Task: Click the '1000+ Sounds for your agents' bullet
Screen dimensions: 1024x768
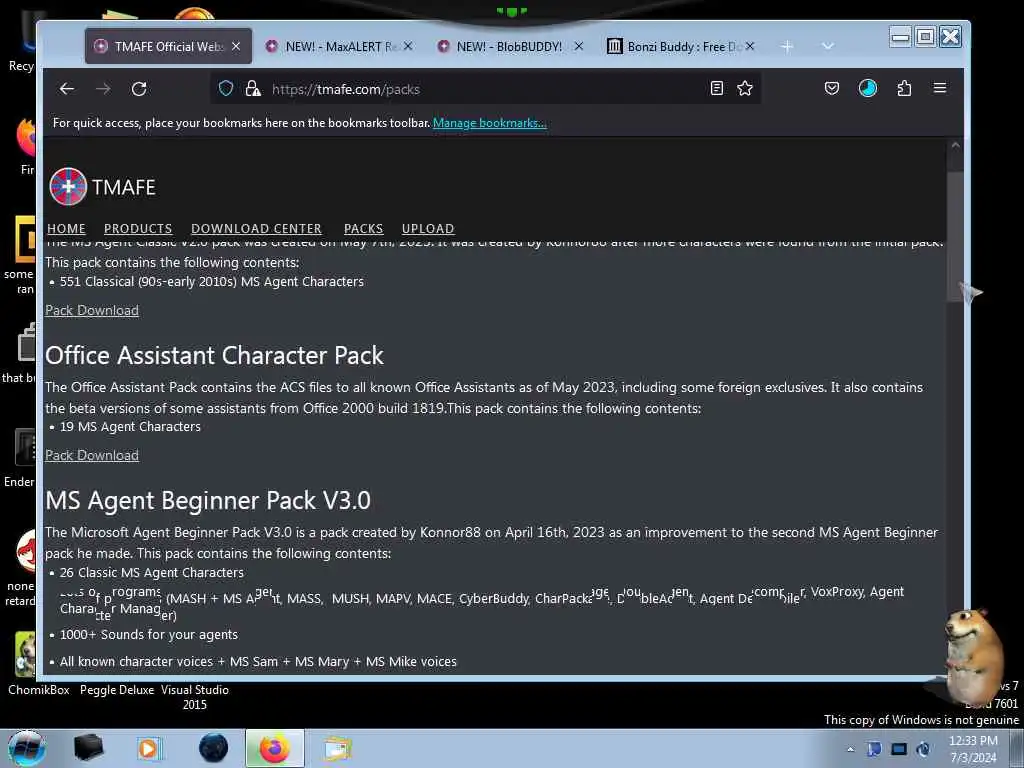Action: click(149, 634)
